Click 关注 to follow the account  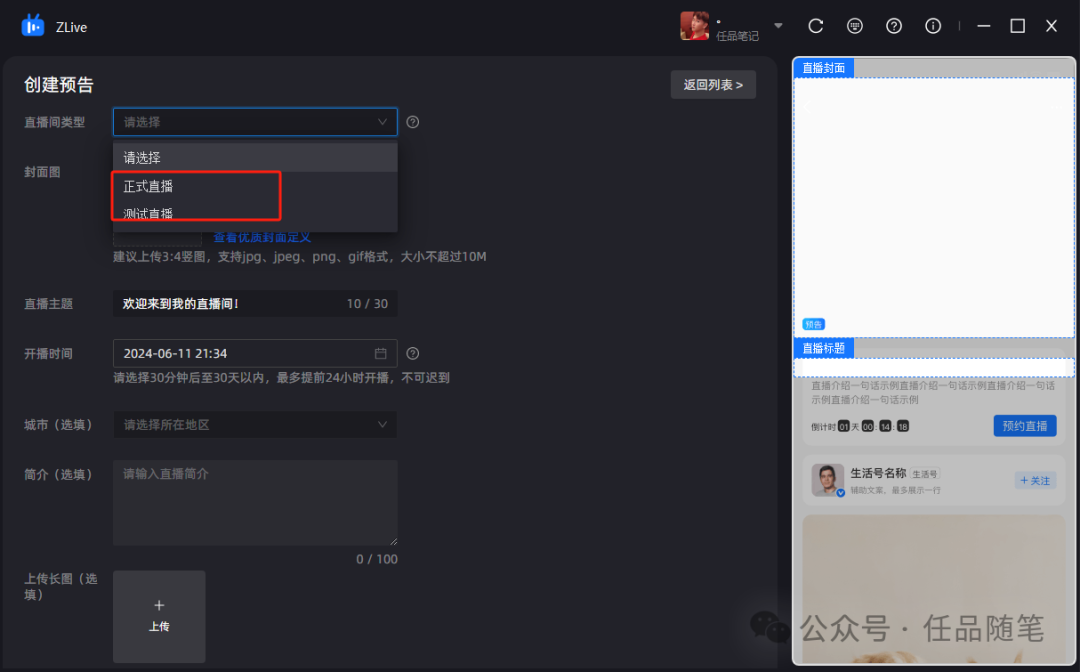[x=1034, y=480]
